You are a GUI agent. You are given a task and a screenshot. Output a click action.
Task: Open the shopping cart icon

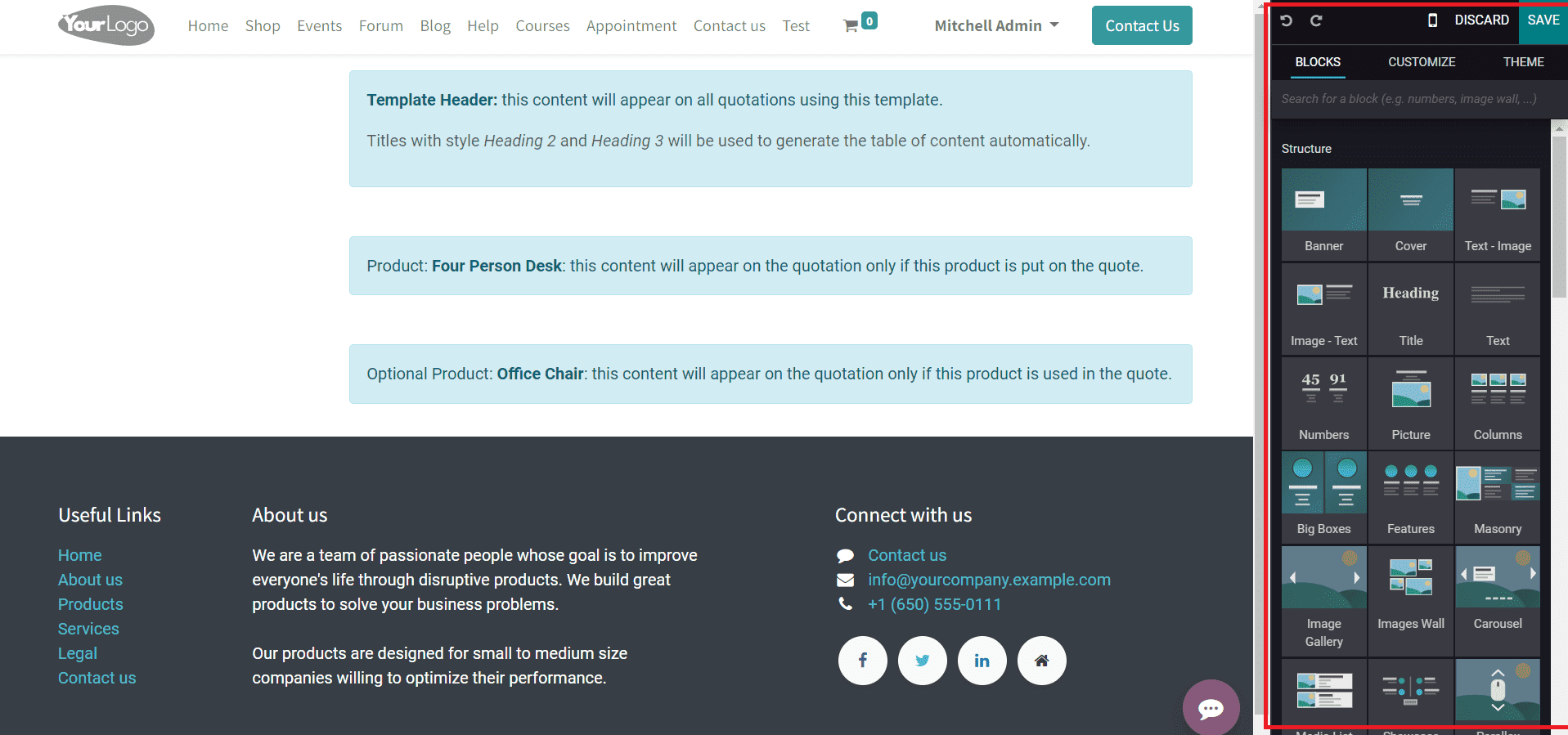point(851,26)
